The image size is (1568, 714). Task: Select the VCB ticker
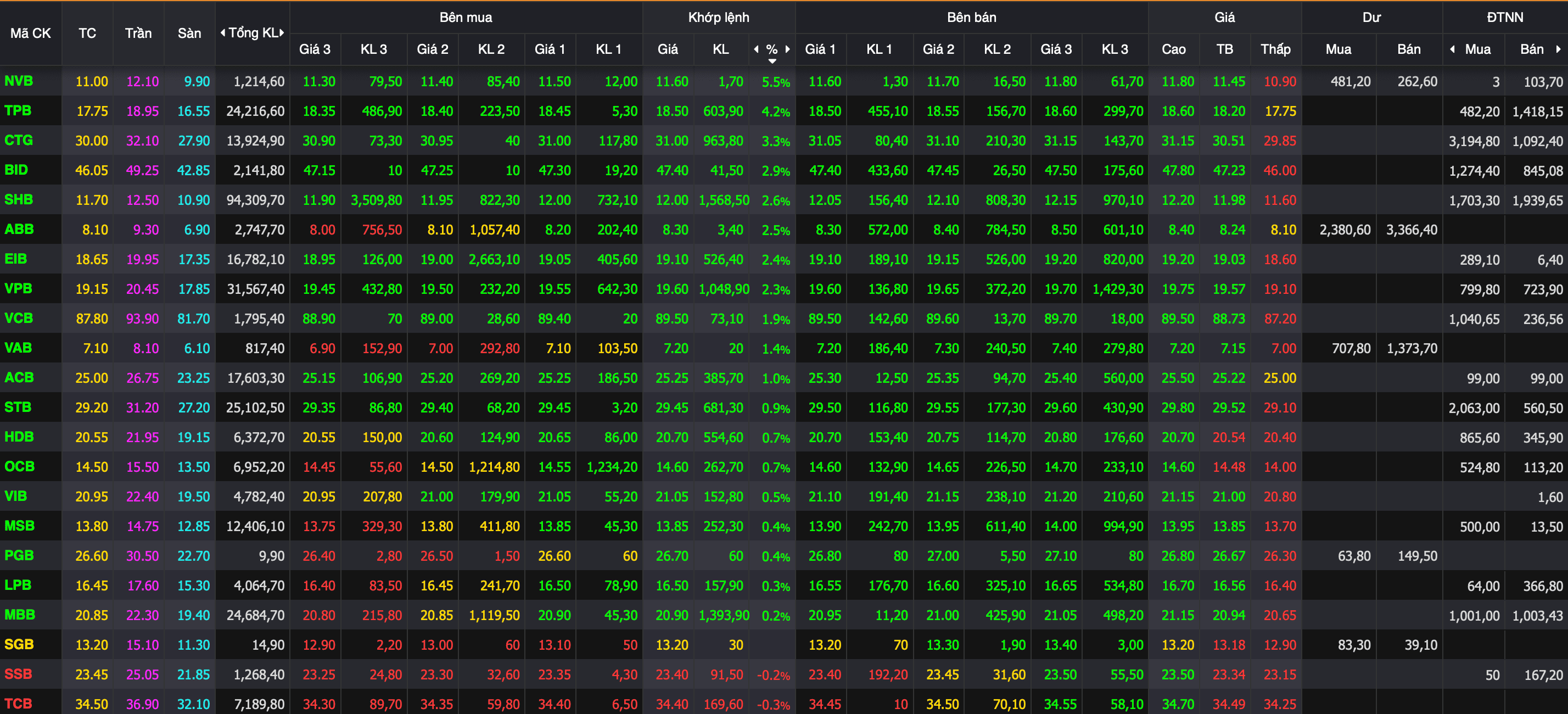click(x=19, y=319)
